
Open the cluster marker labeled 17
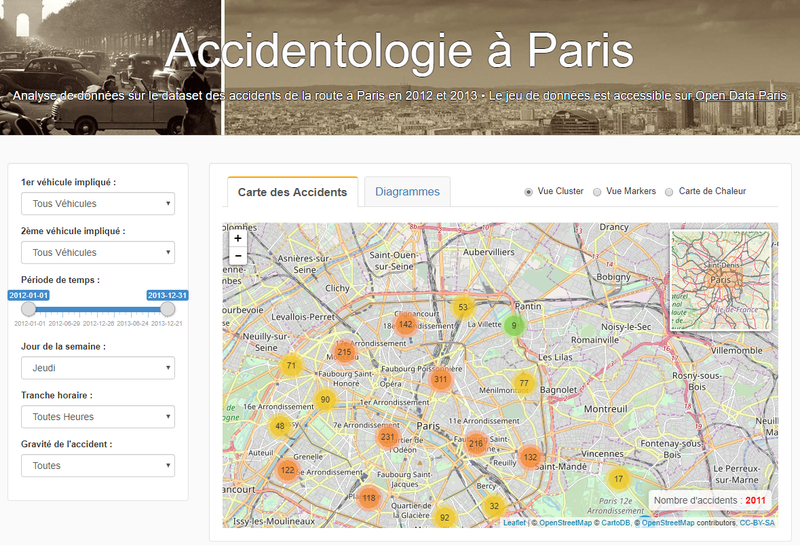click(x=618, y=479)
